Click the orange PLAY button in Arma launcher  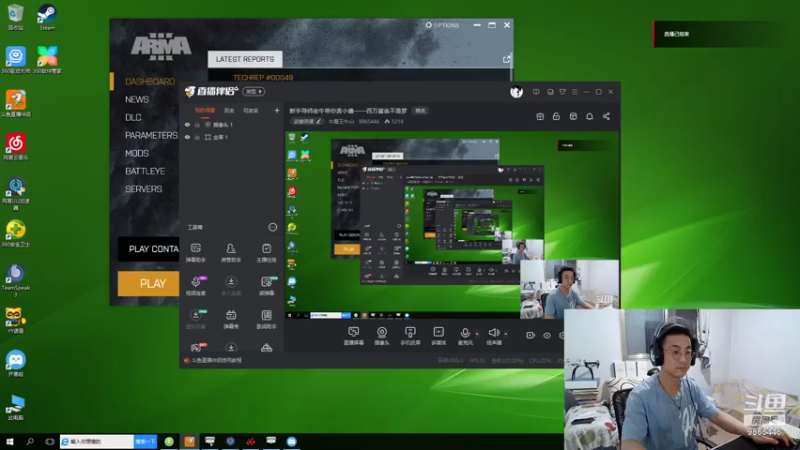[x=148, y=284]
